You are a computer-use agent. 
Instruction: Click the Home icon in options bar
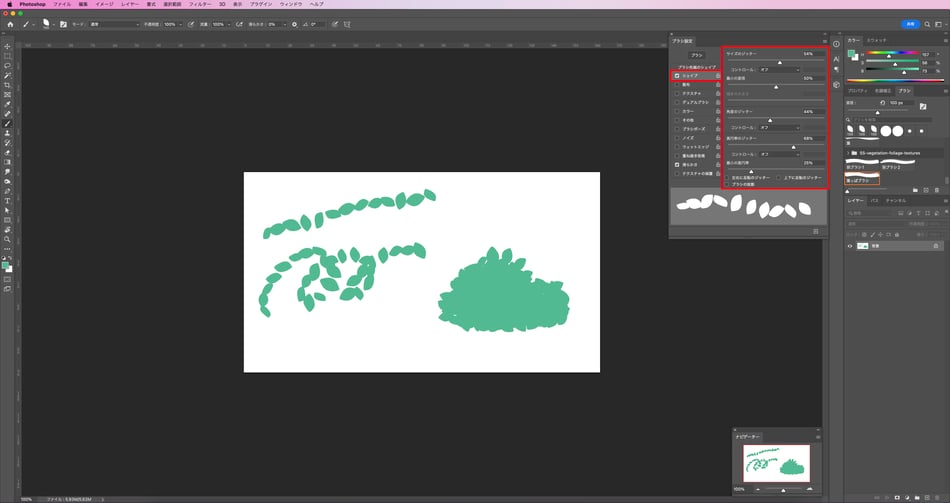[10, 24]
